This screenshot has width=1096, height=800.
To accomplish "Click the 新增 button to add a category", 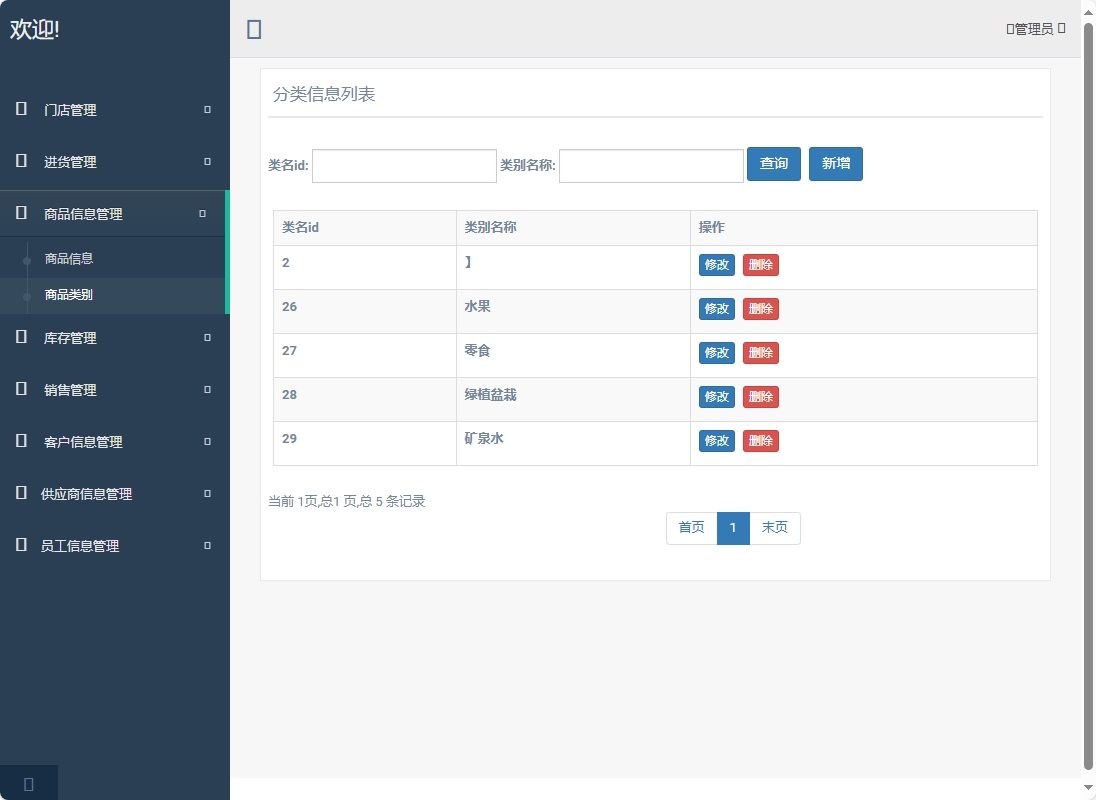I will click(x=836, y=164).
